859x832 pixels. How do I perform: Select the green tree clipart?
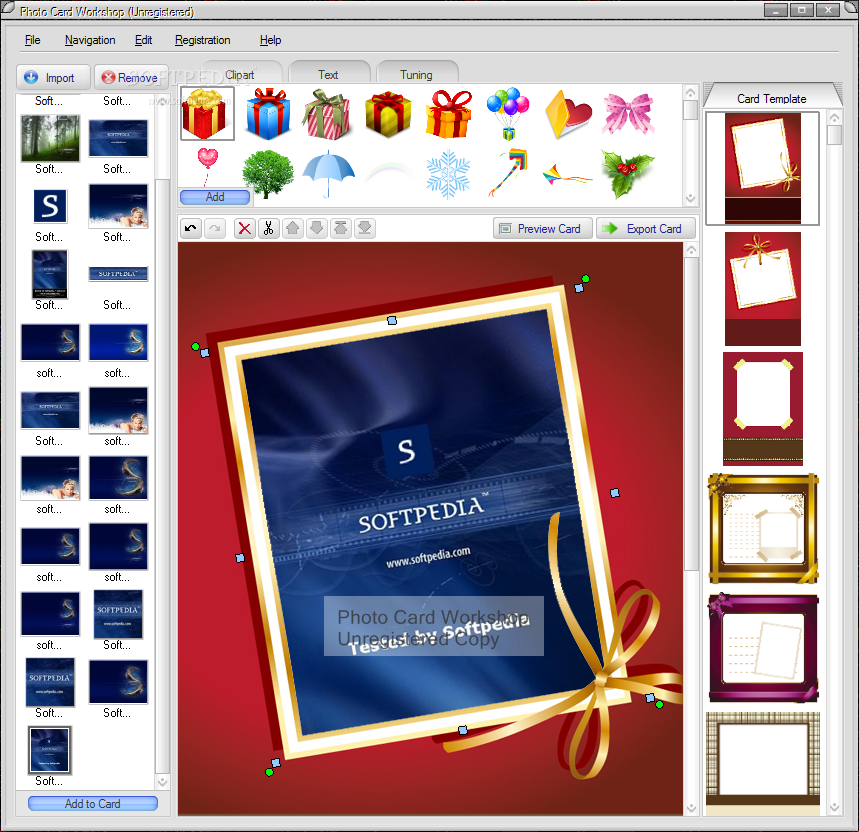pos(268,174)
